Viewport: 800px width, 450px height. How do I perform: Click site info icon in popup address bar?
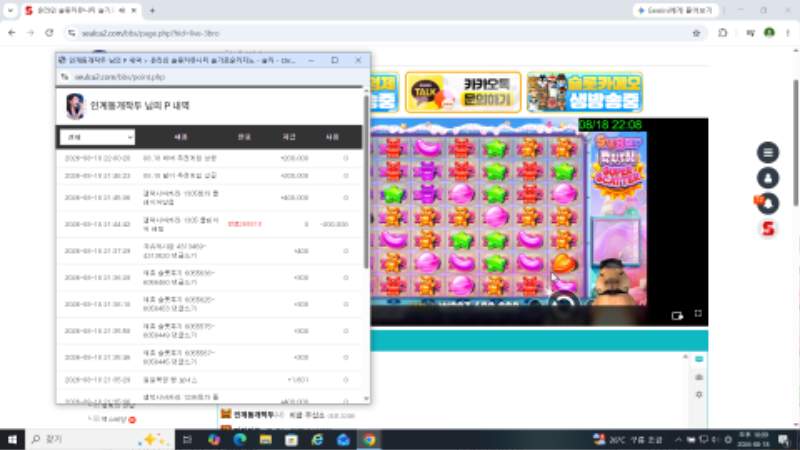click(65, 77)
